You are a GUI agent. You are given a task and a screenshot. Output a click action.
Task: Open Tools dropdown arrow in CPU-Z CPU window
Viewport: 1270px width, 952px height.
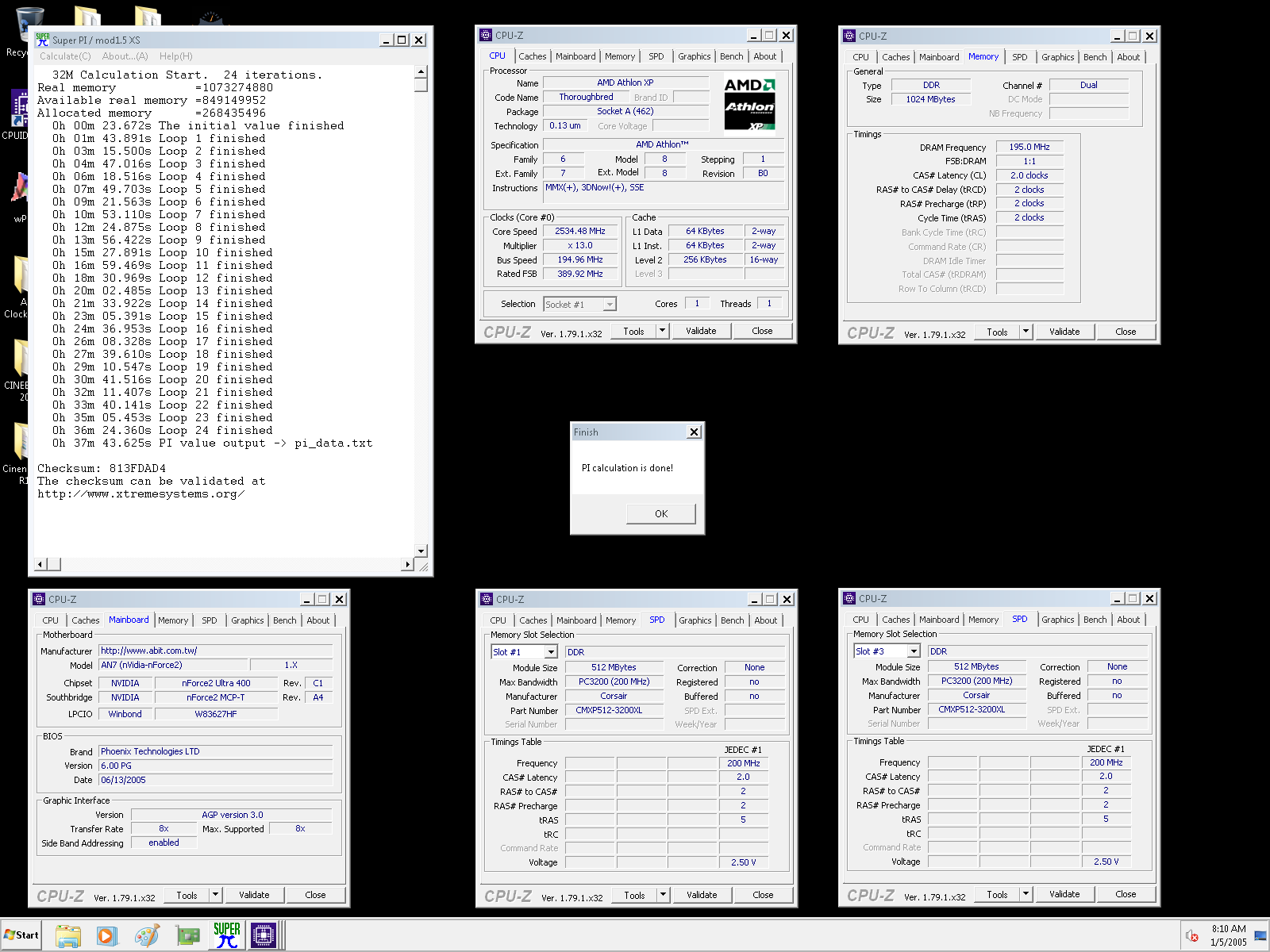663,331
